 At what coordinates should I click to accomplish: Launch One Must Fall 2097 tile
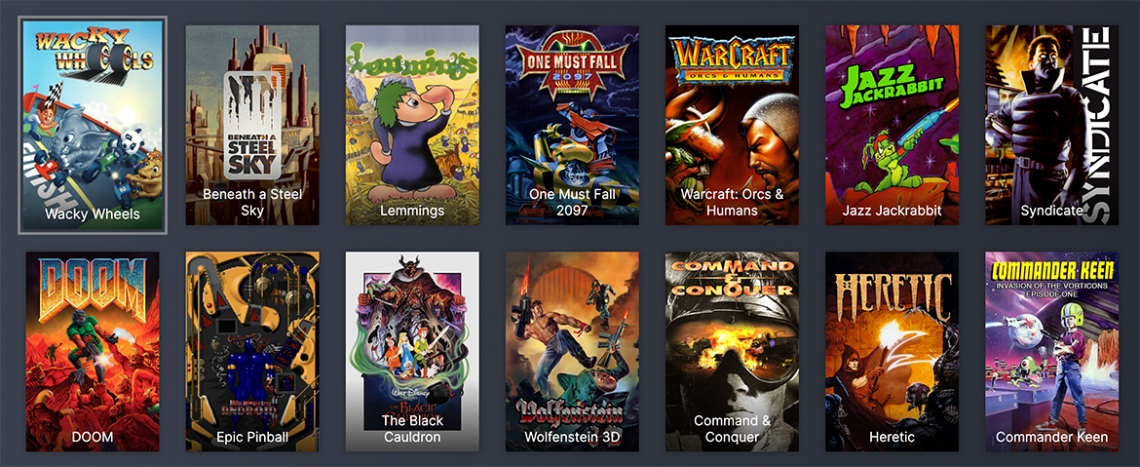pos(572,125)
